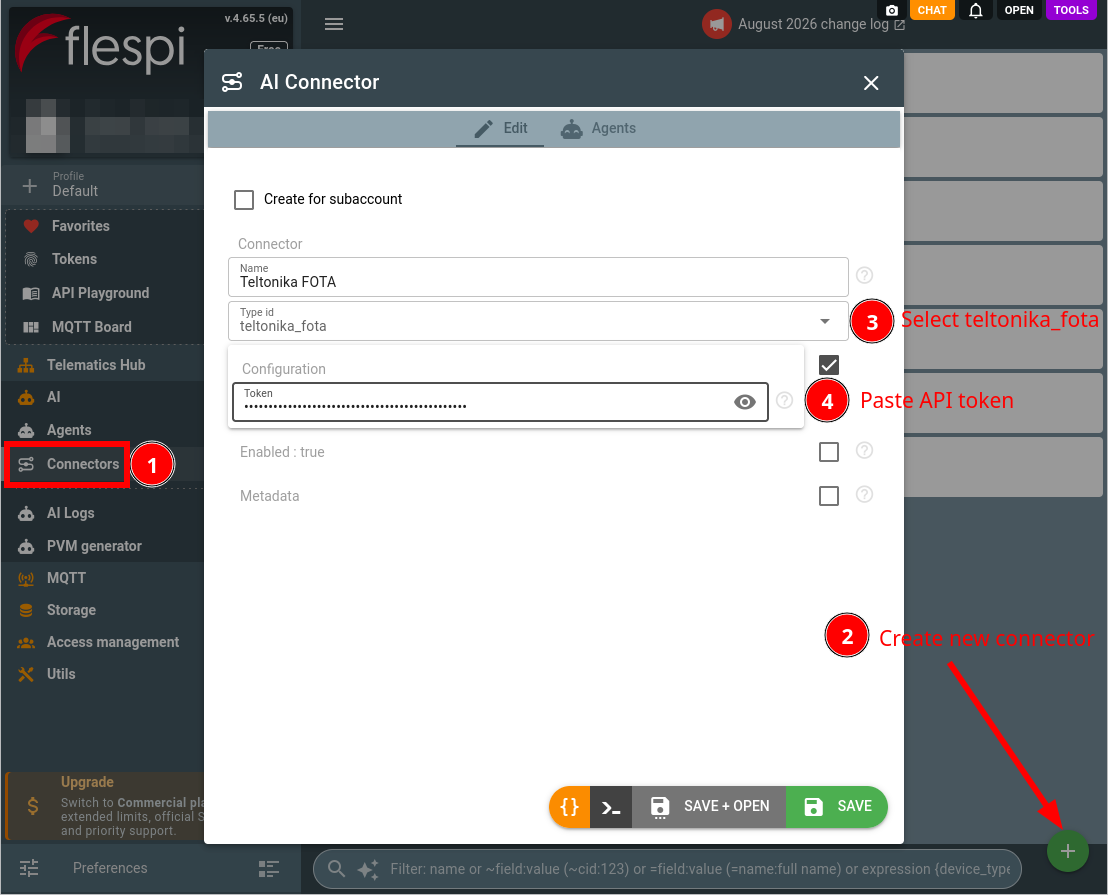The height and width of the screenshot is (895, 1108).
Task: Switch to the Agents tab
Action: (x=599, y=129)
